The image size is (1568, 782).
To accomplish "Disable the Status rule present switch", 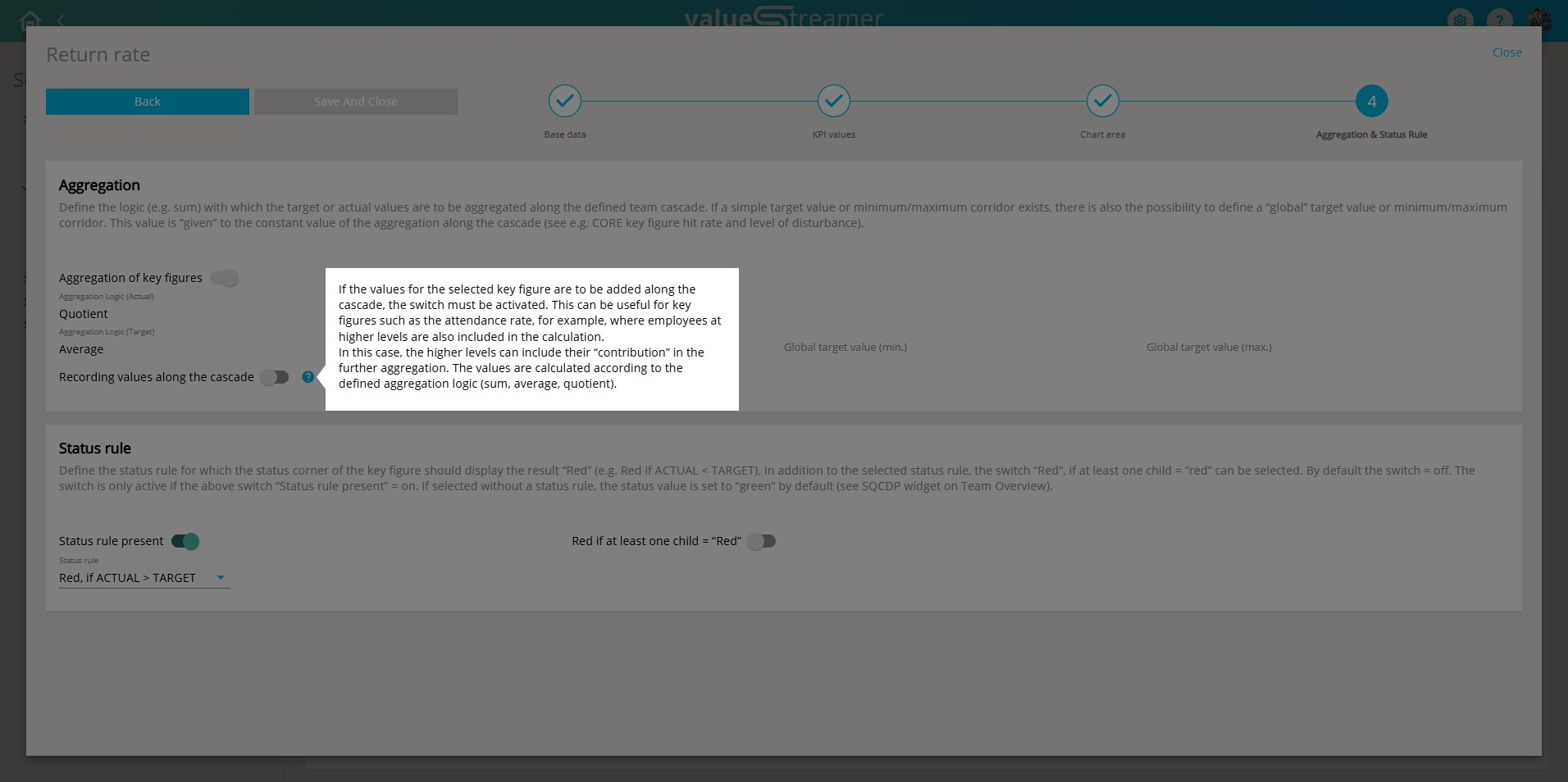I will click(186, 541).
